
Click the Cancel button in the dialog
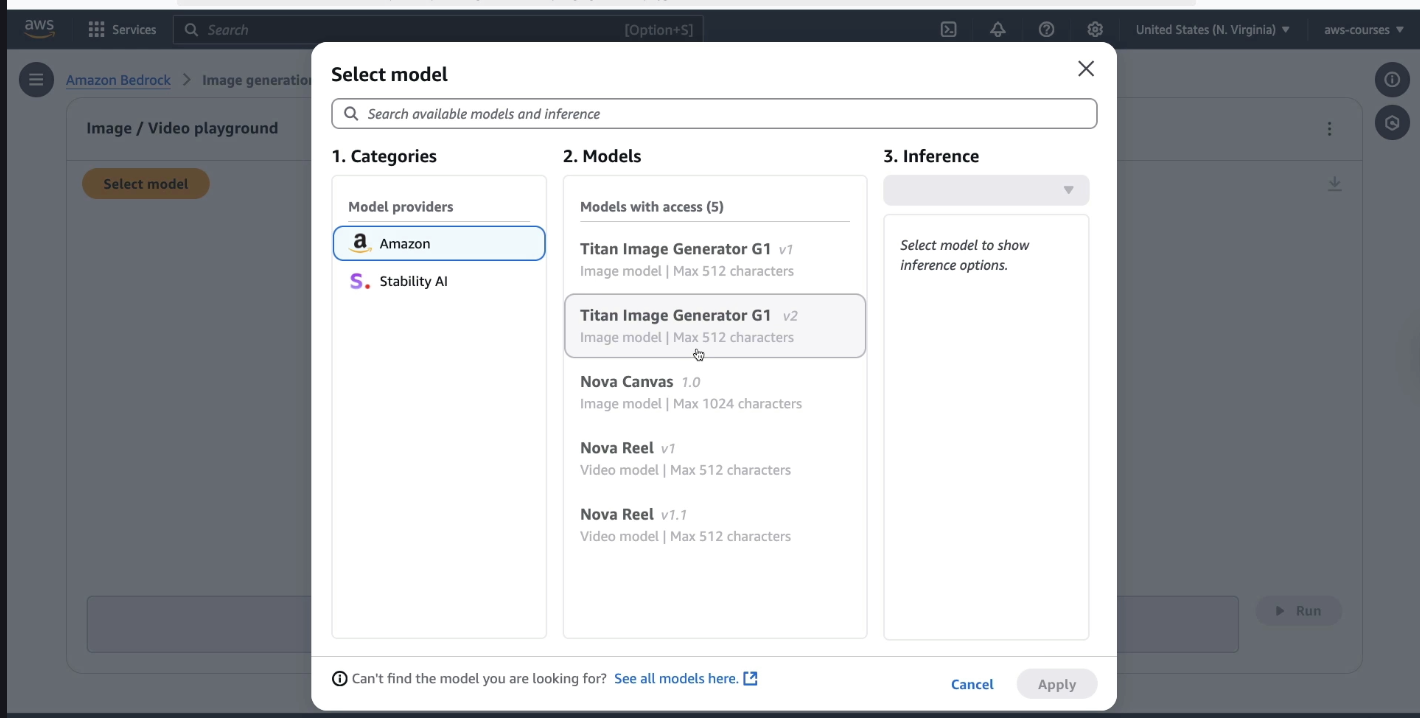972,685
